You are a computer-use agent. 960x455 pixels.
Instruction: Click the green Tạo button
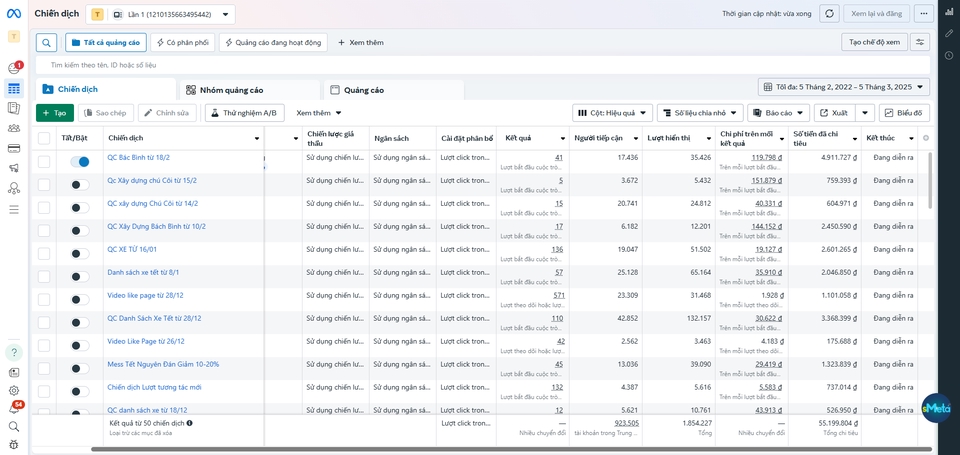[54, 113]
